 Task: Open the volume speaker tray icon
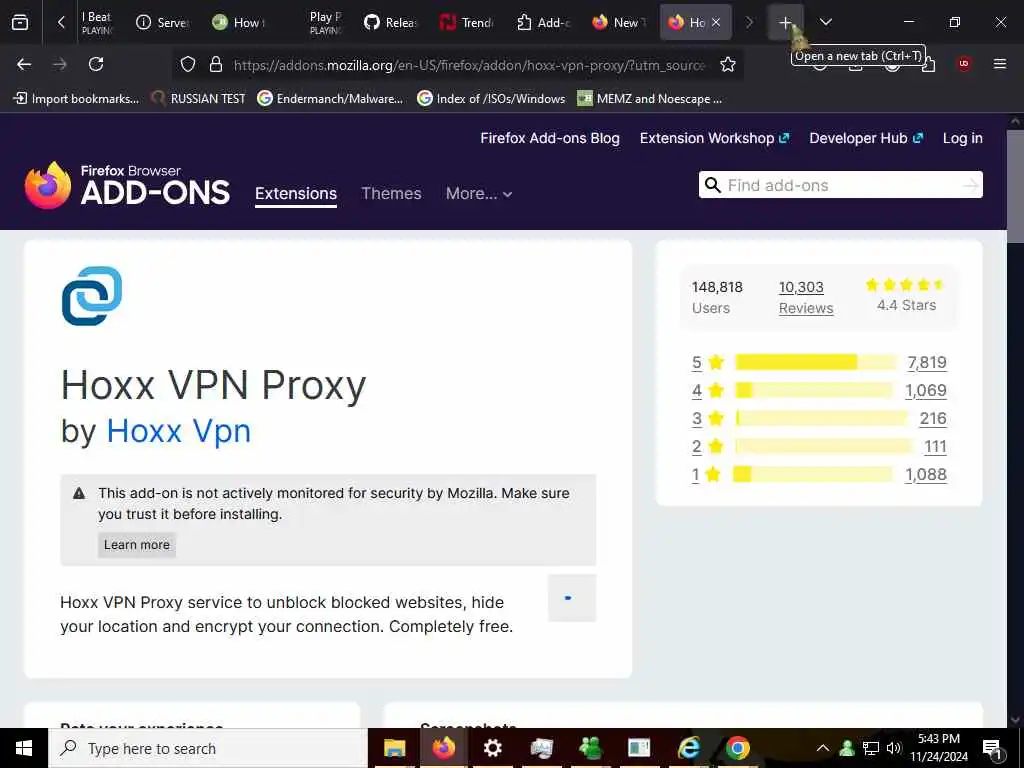coord(894,748)
